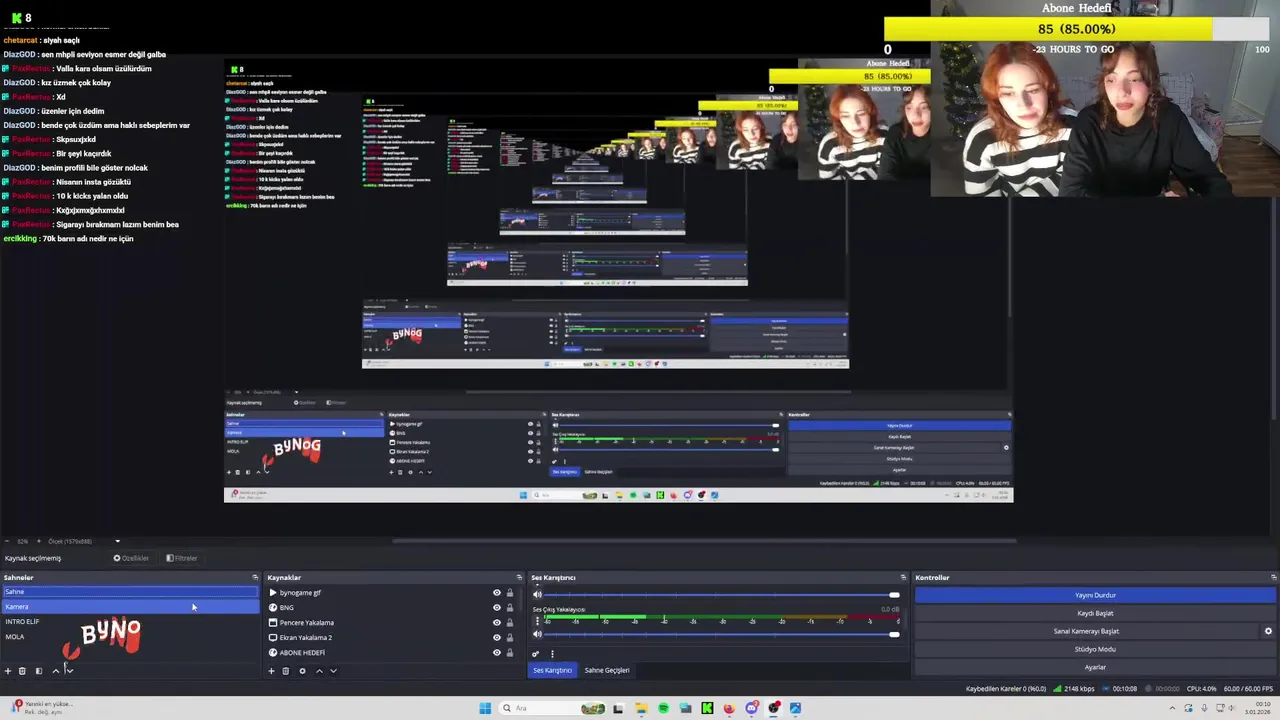Open taskbar clock showing 00:10
This screenshot has height=720, width=1280.
[x=1257, y=708]
